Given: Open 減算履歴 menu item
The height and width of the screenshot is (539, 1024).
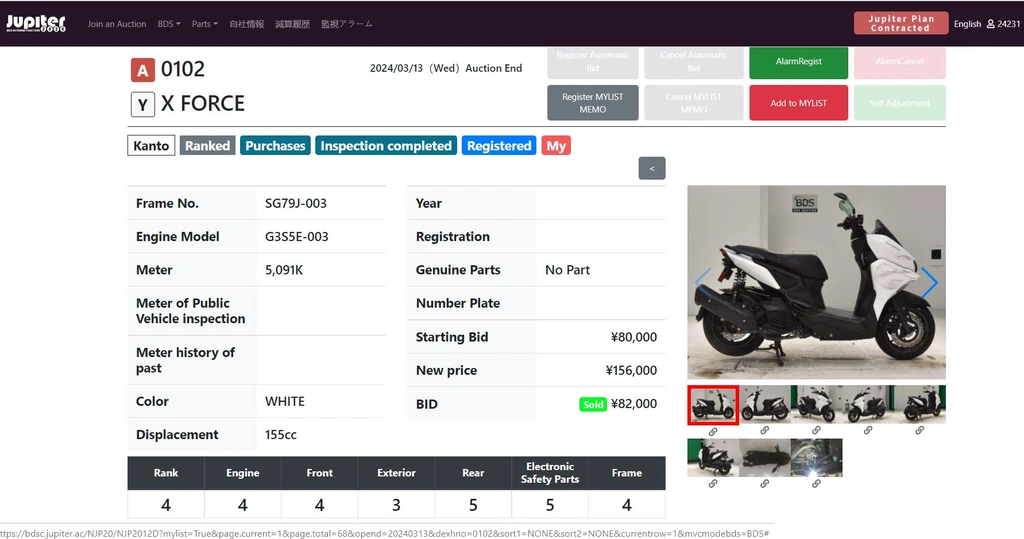Looking at the screenshot, I should pos(292,24).
